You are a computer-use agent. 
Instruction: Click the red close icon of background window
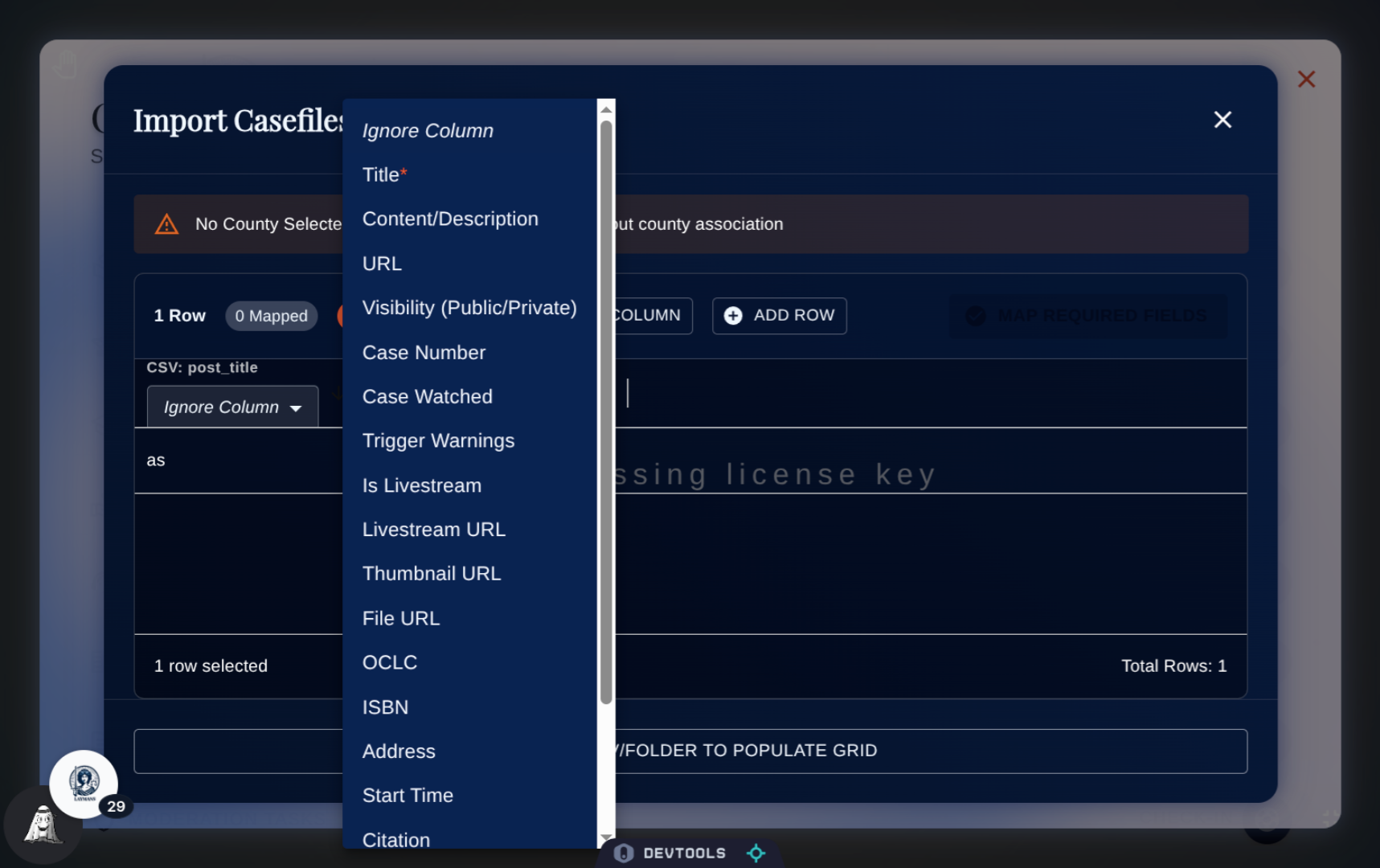click(x=1306, y=79)
